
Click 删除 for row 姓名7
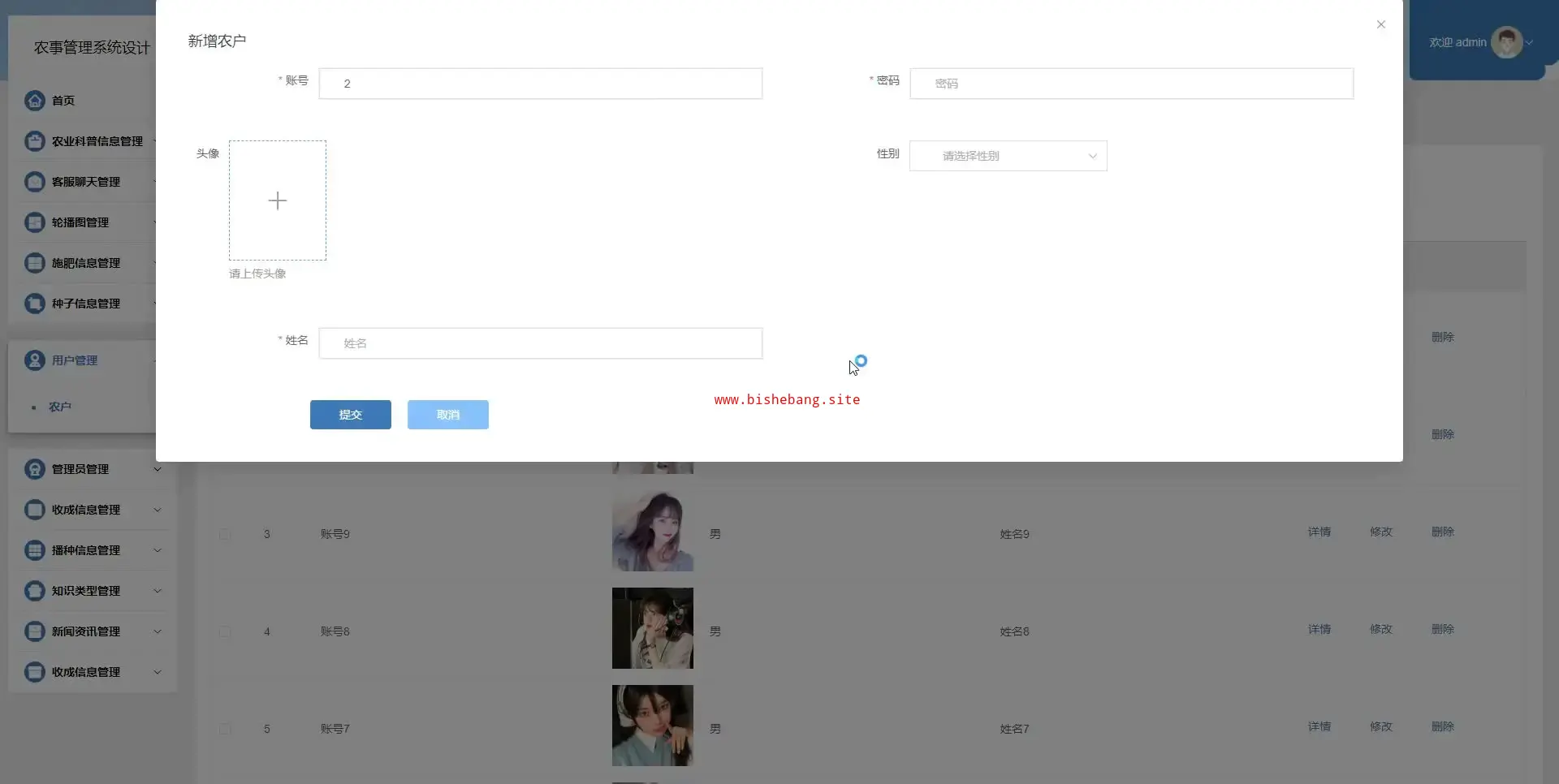[1443, 727]
